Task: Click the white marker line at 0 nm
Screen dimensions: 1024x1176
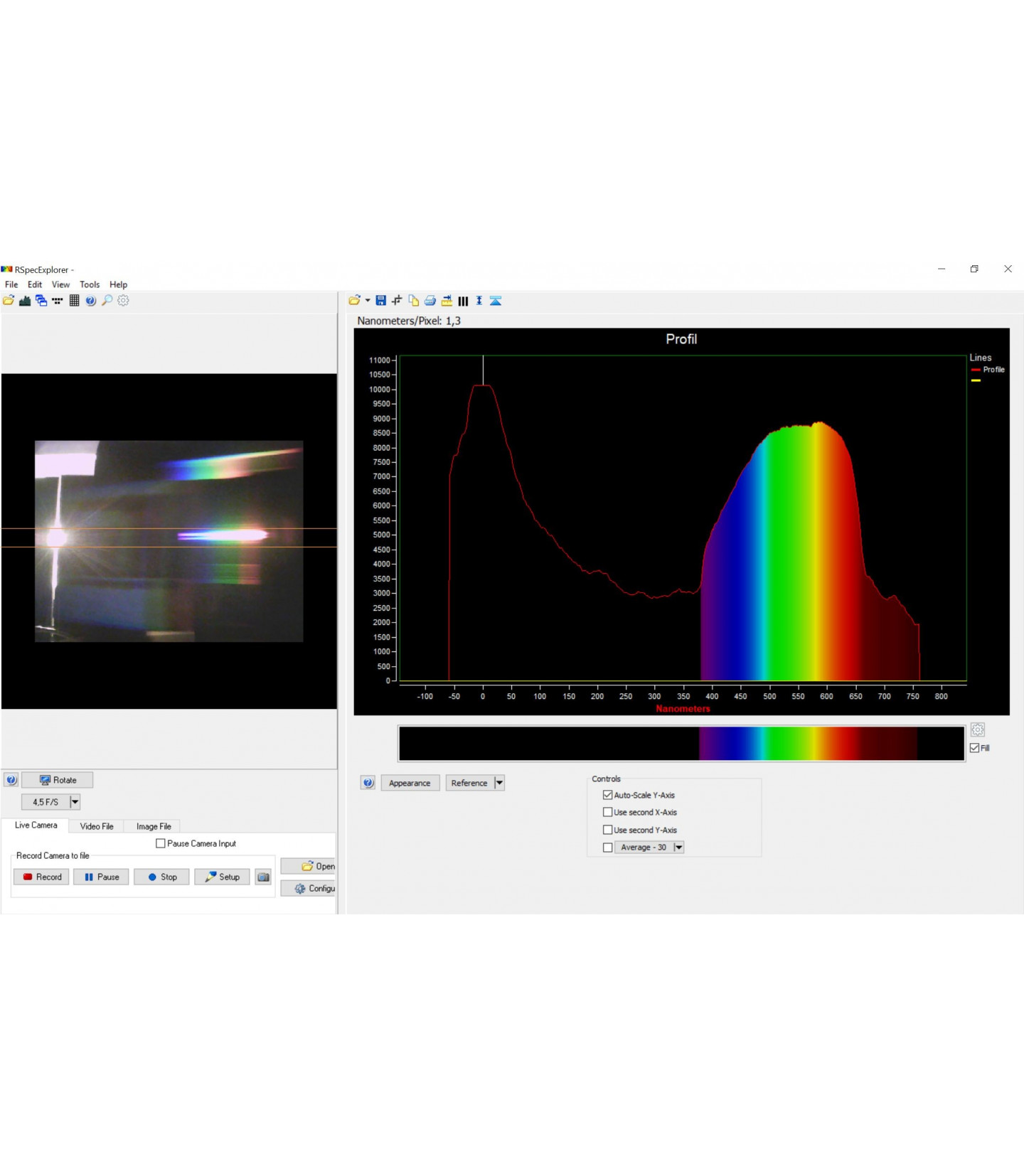Action: click(483, 370)
